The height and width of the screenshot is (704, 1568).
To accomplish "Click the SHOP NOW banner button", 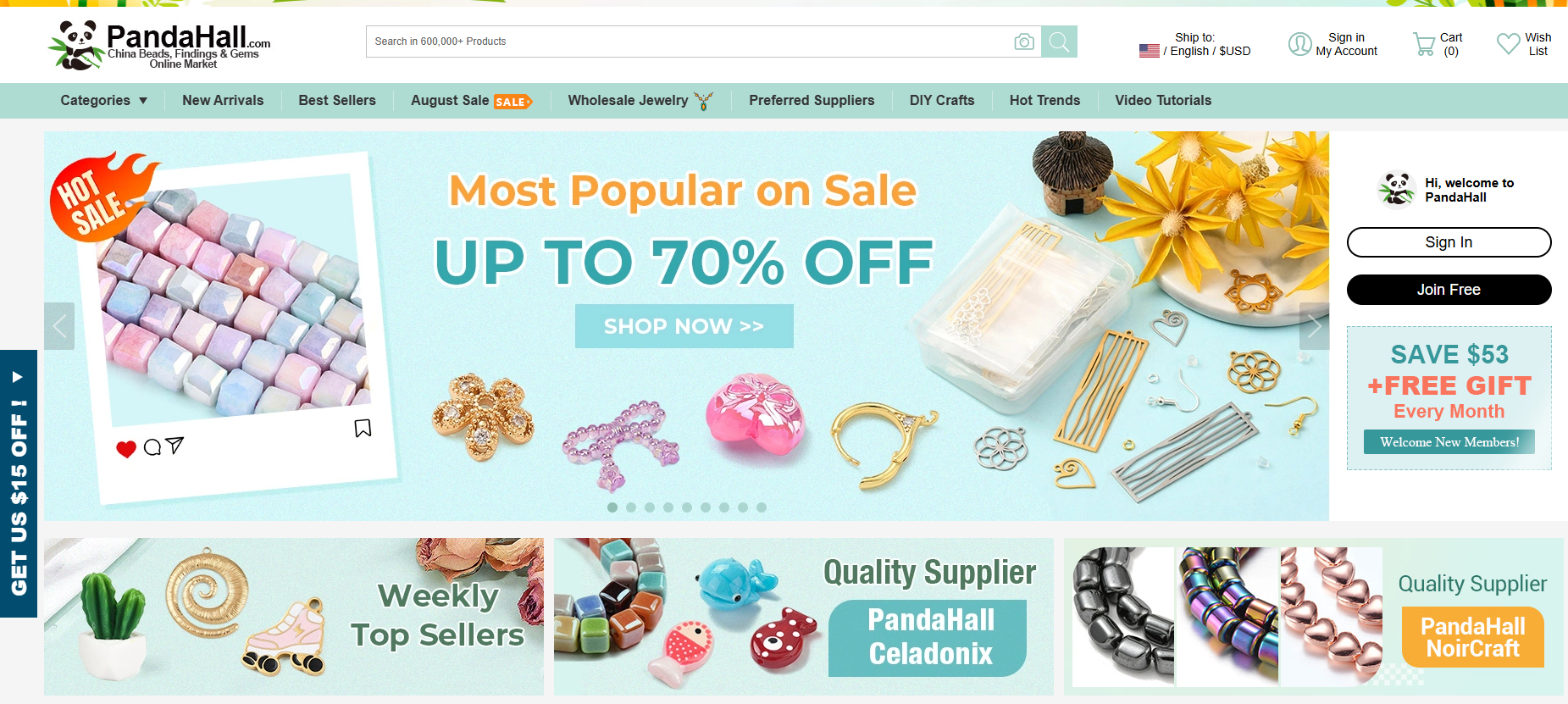I will pyautogui.click(x=684, y=326).
